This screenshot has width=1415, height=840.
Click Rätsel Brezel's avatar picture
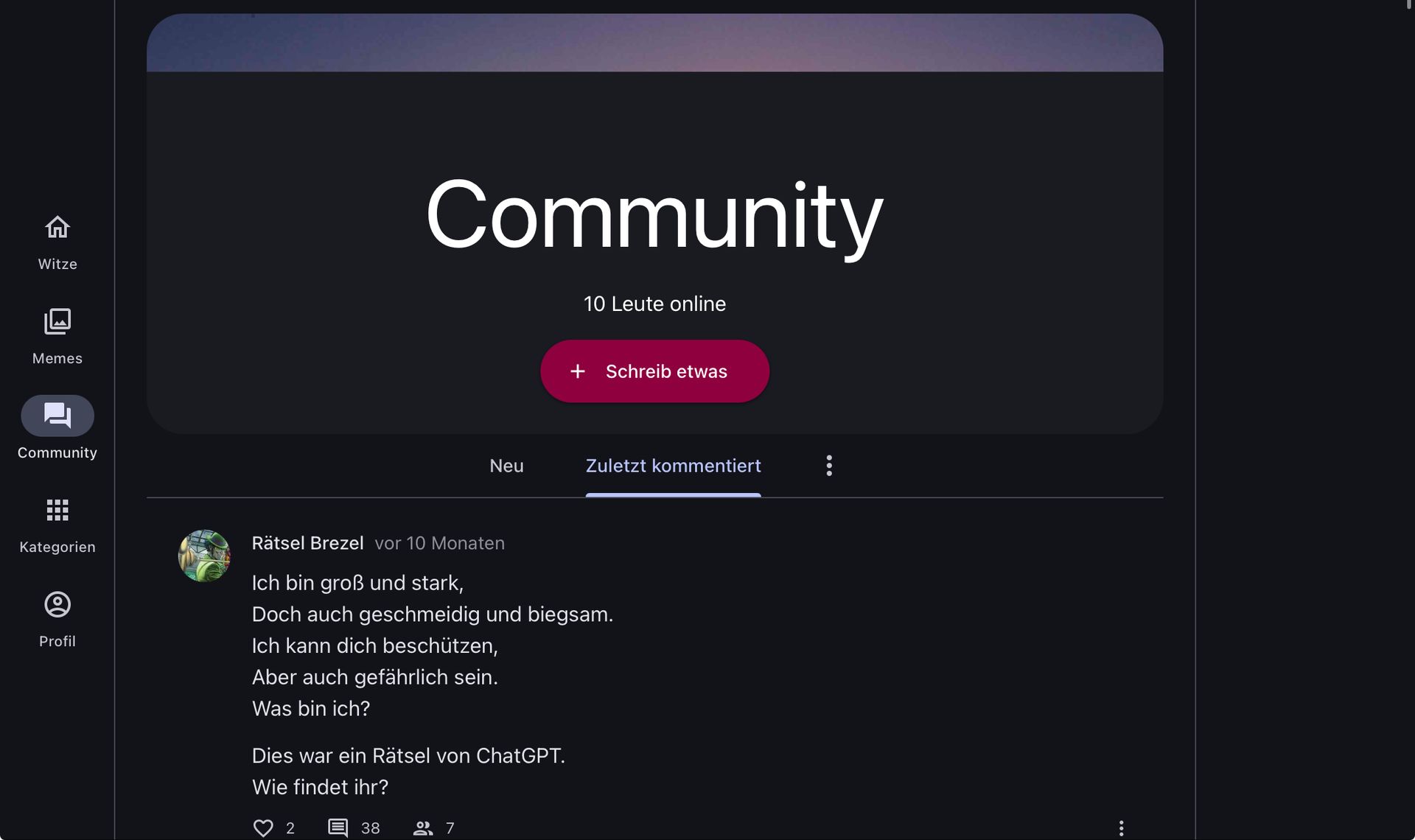(205, 556)
